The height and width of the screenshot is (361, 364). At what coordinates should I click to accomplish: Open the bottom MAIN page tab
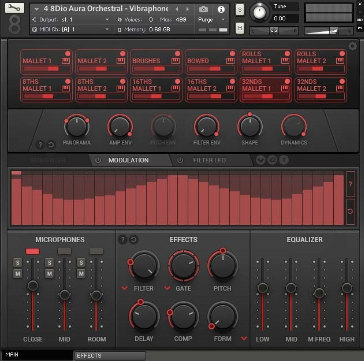coord(37,356)
